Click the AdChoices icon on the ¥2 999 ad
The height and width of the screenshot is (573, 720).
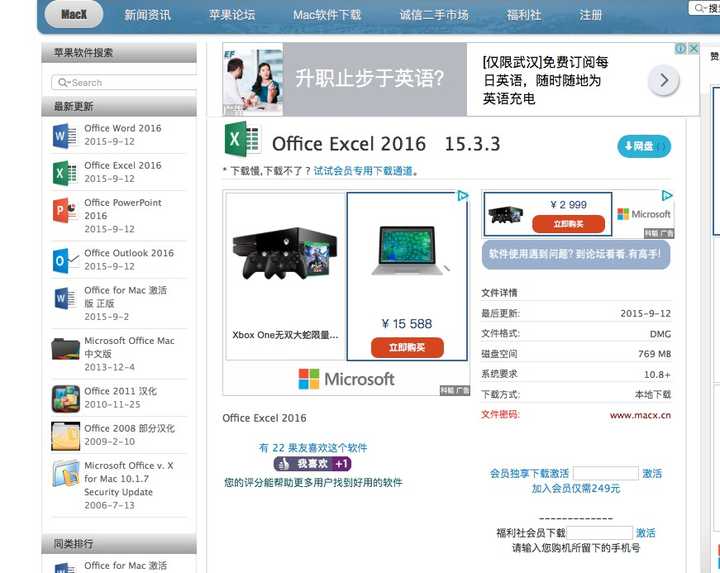tap(667, 196)
